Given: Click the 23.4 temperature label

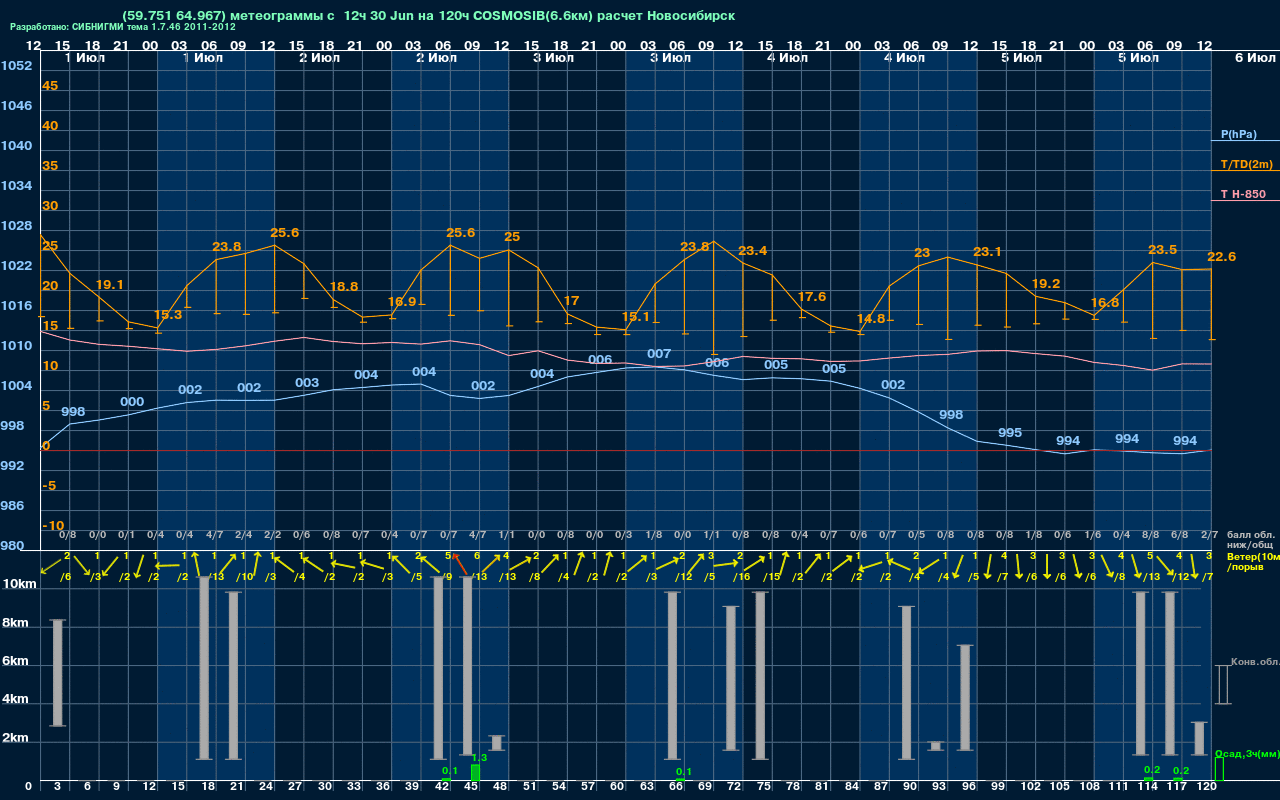Looking at the screenshot, I should pyautogui.click(x=753, y=250).
